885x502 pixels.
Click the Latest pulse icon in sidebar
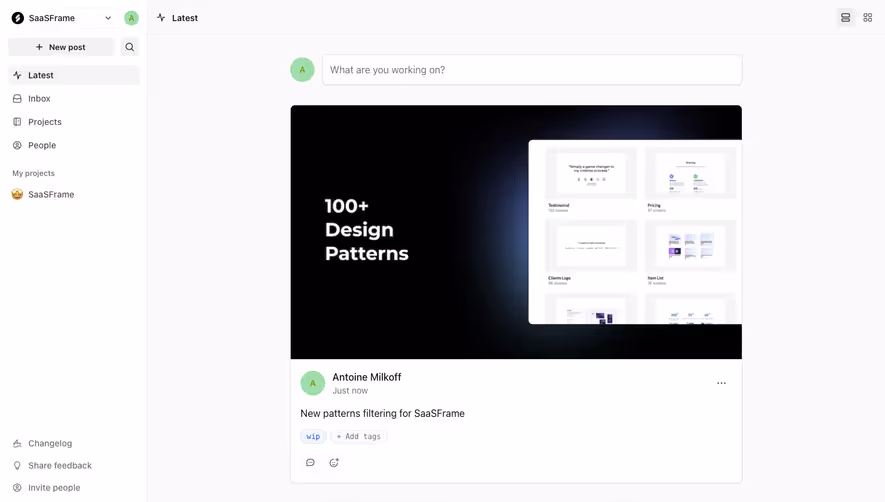pyautogui.click(x=17, y=75)
